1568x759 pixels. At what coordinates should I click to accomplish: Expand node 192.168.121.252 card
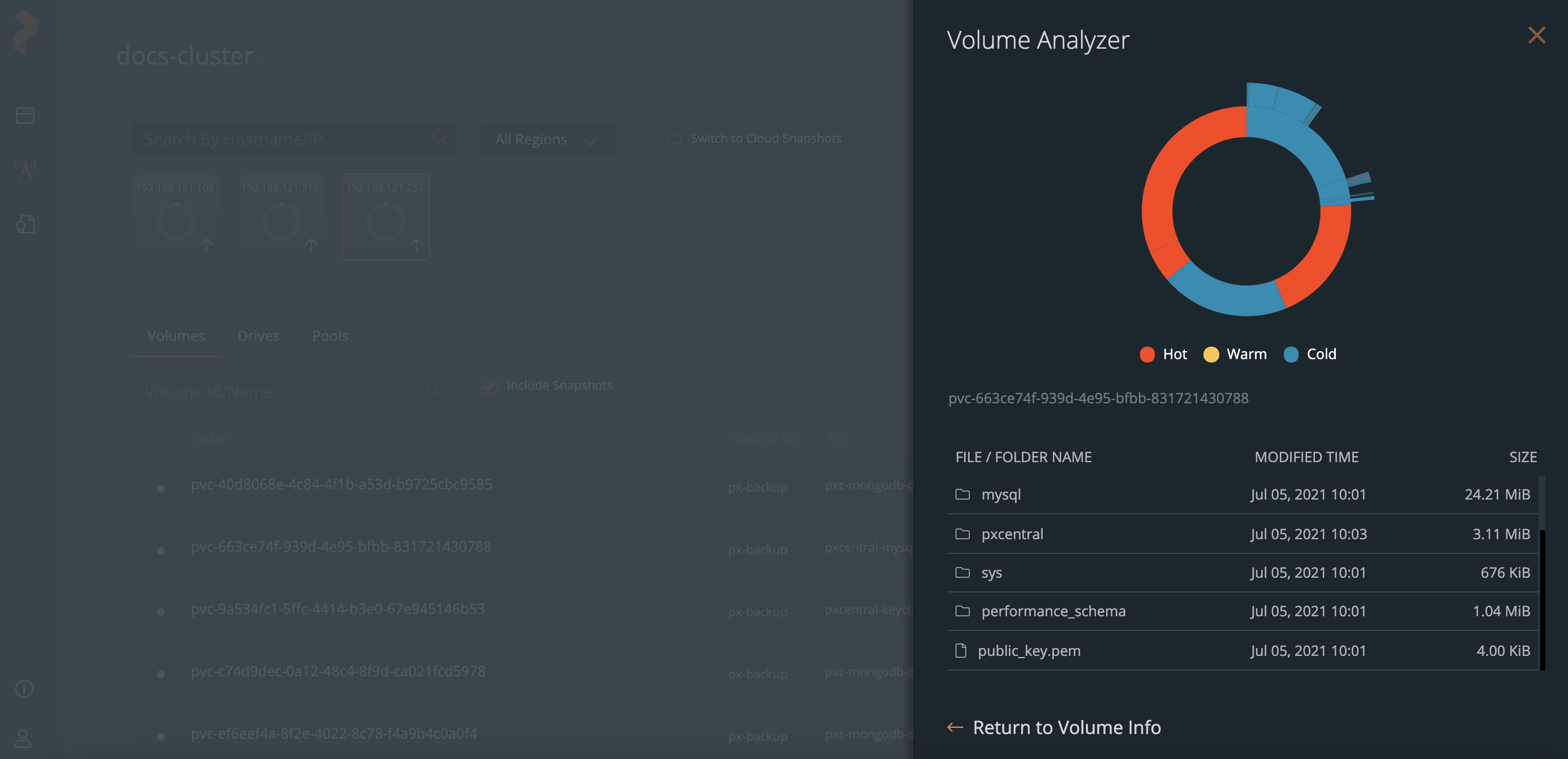point(385,216)
